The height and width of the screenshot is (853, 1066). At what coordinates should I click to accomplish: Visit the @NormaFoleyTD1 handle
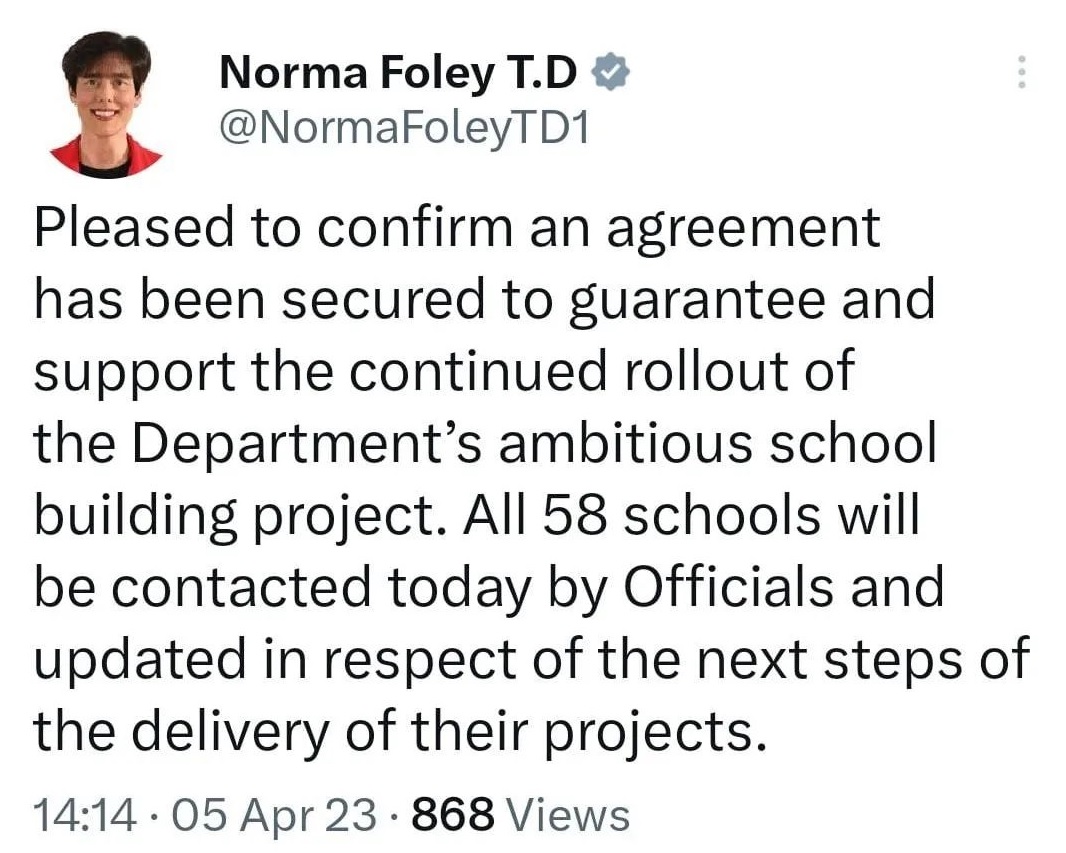coord(404,128)
